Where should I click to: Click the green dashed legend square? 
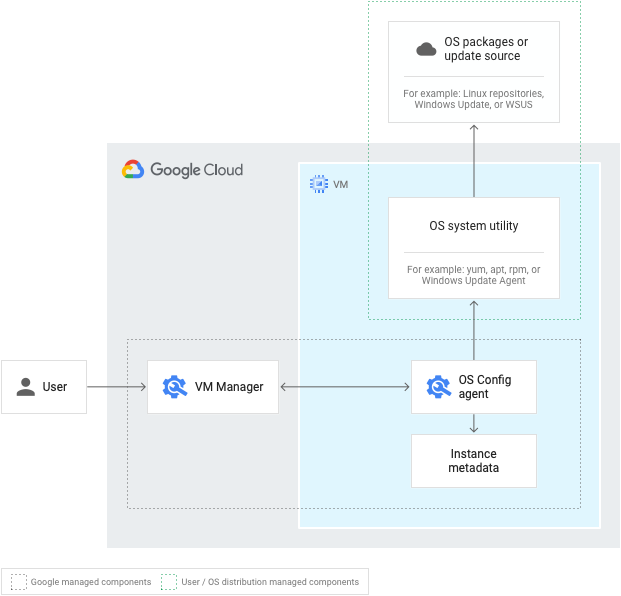169,582
